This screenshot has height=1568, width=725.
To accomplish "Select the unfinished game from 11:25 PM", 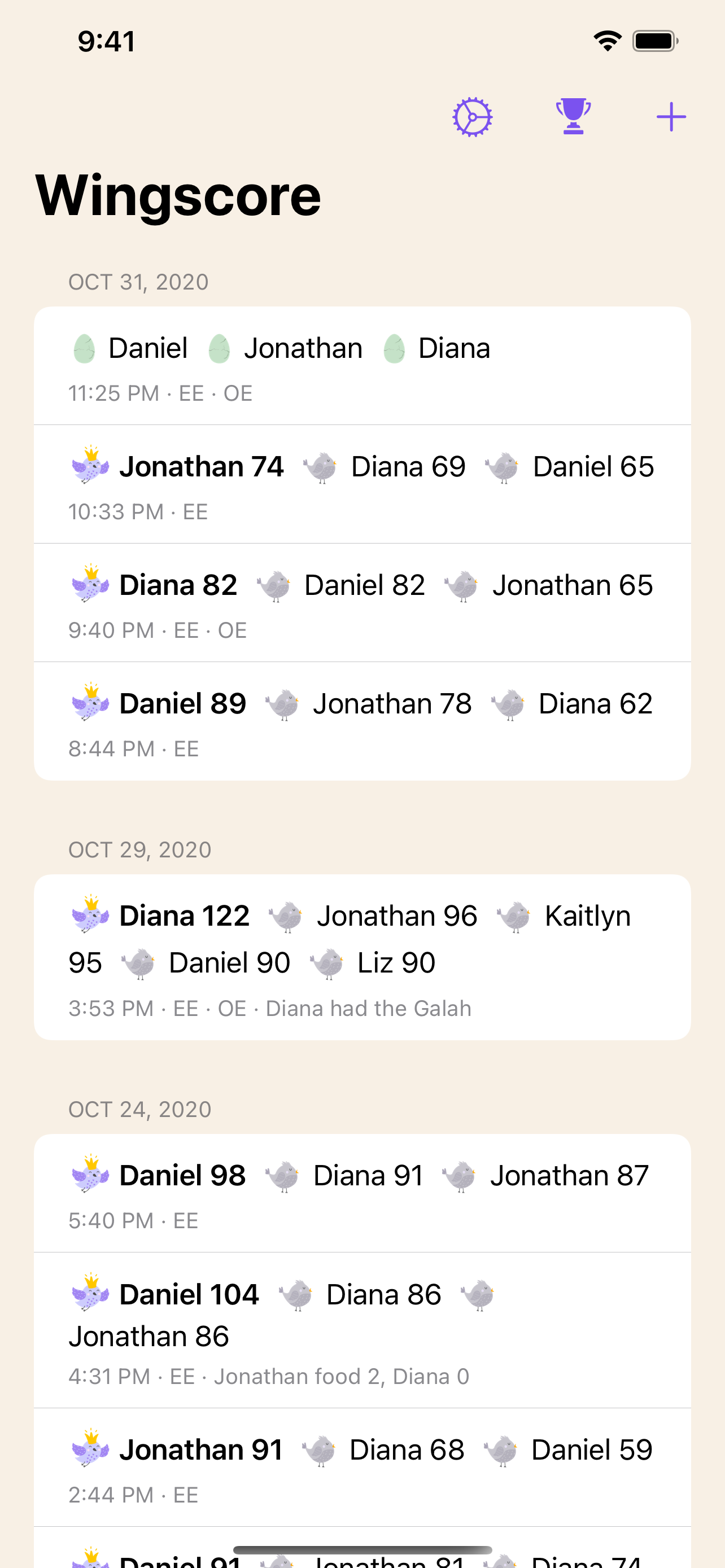I will [x=362, y=365].
